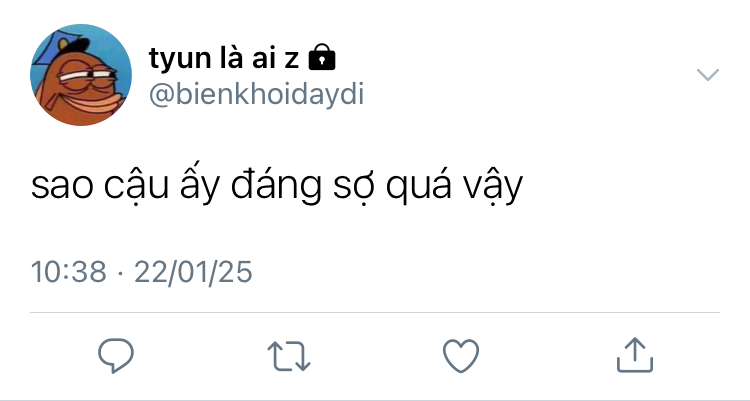Screen dimensions: 750x401
Task: Open the reply speech bubble icon
Action: pos(116,356)
